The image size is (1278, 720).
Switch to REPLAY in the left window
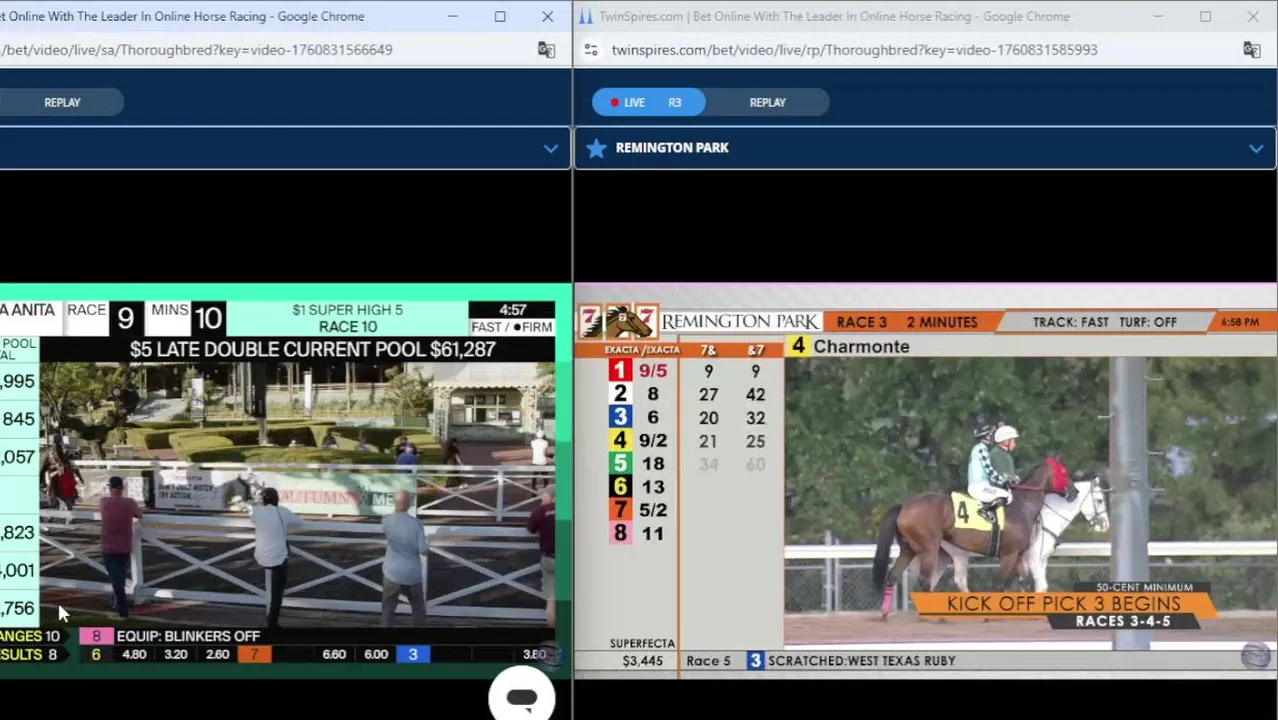click(62, 102)
